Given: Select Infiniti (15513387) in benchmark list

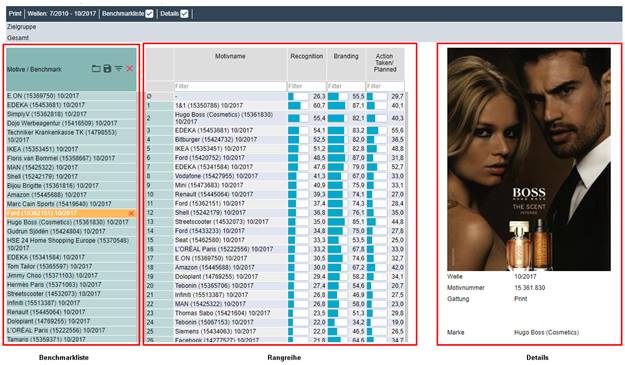Looking at the screenshot, I should pos(71,303).
